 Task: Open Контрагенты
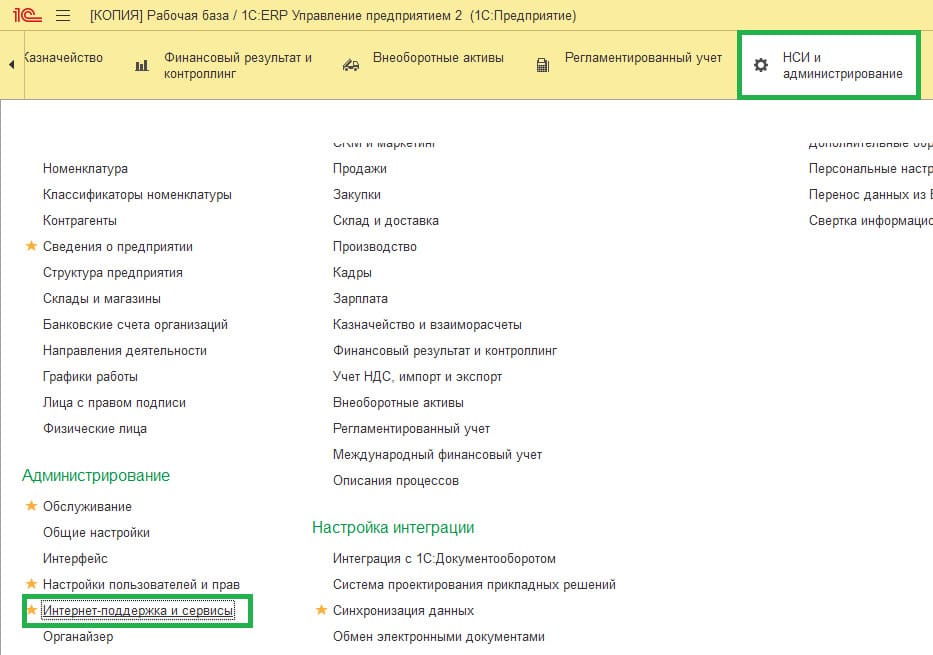tap(82, 220)
